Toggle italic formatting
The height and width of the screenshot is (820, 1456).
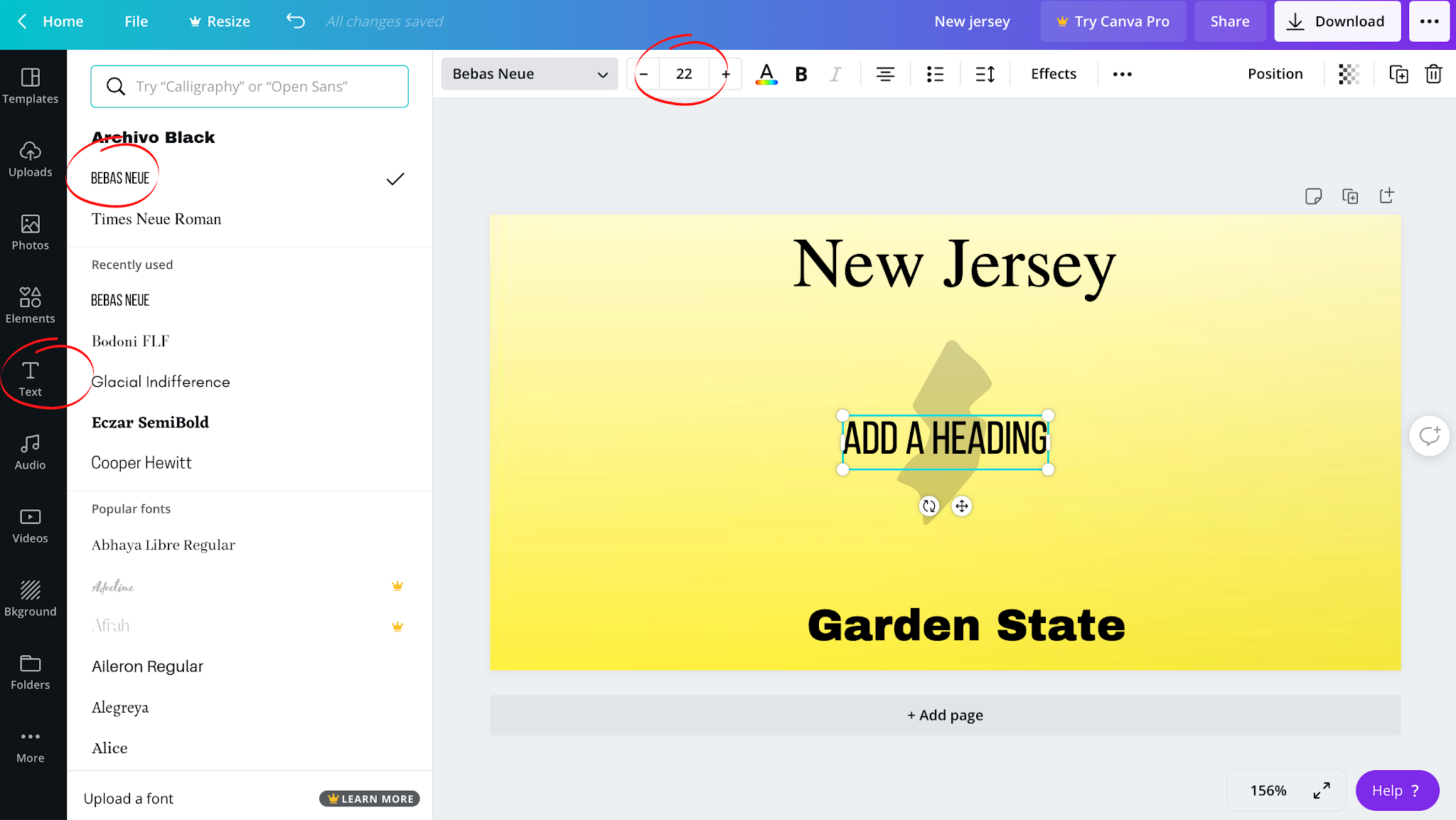(x=835, y=74)
